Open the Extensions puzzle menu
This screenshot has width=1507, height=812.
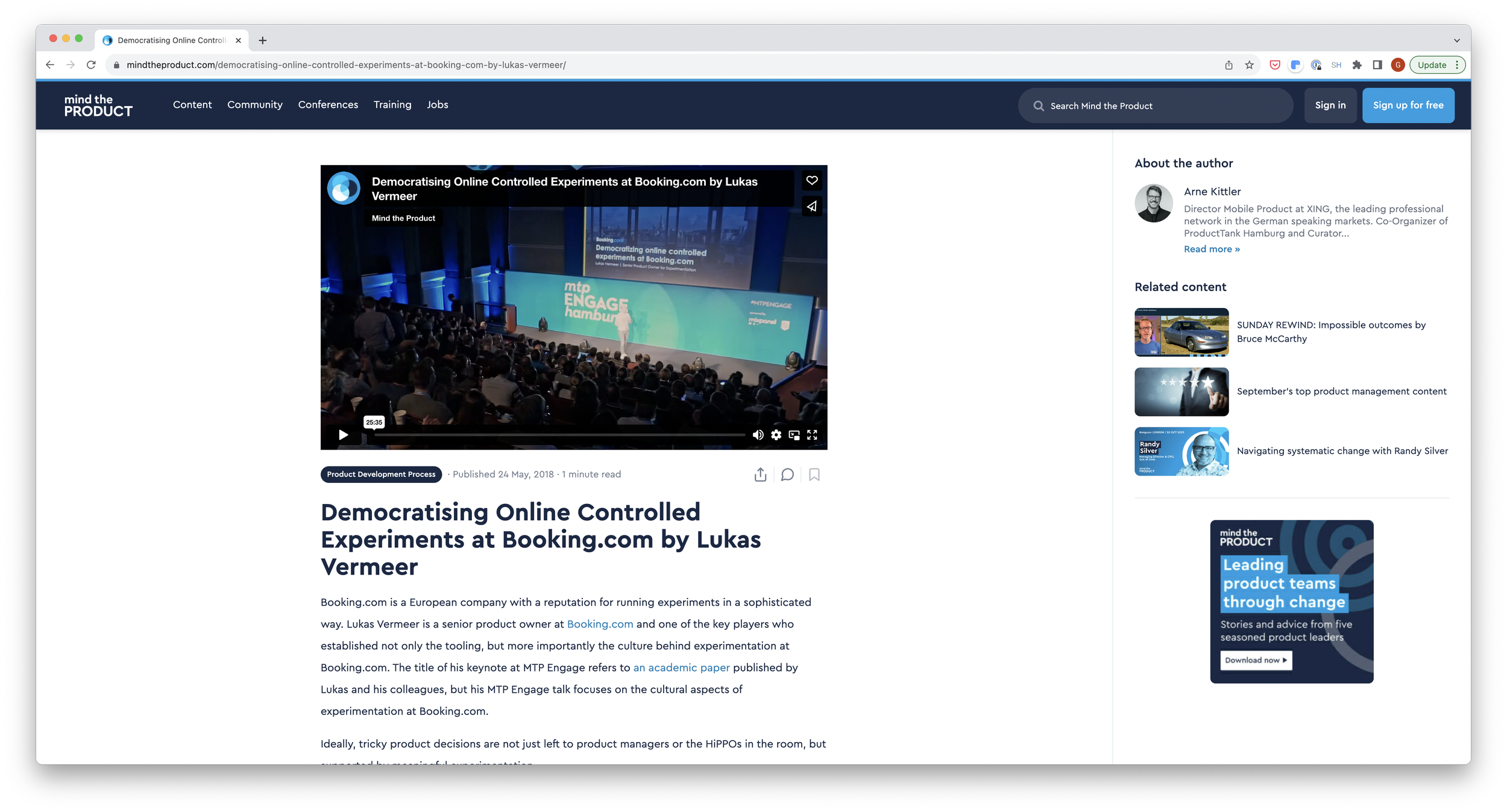point(1356,65)
